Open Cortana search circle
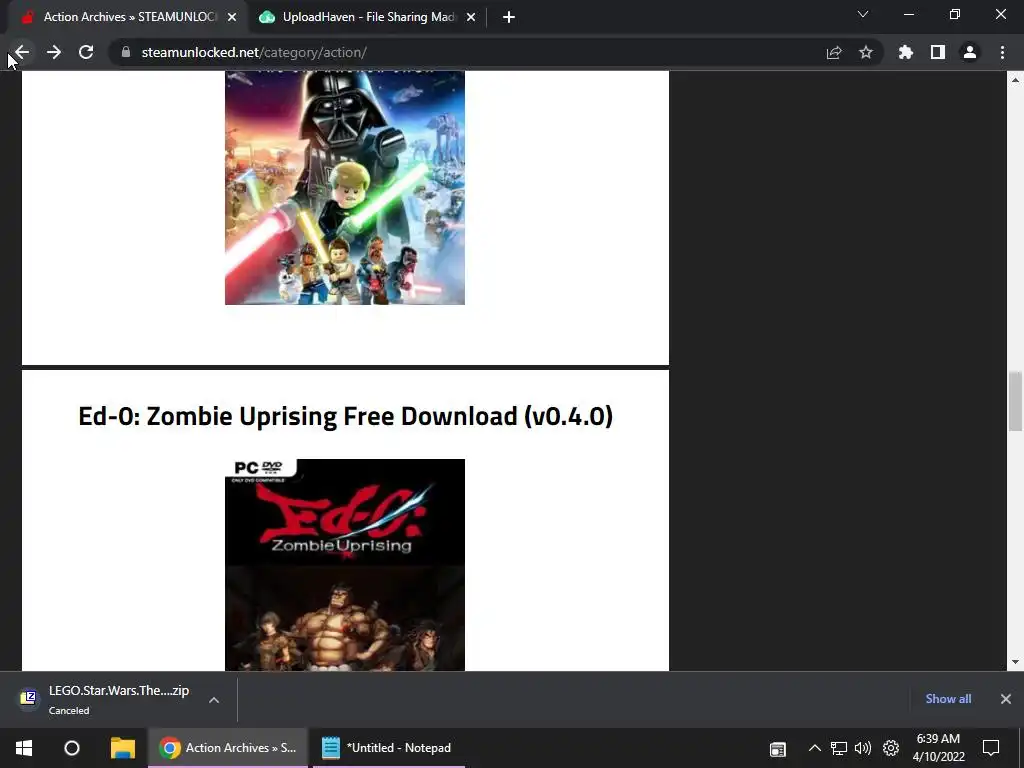Viewport: 1024px width, 768px height. [72, 748]
